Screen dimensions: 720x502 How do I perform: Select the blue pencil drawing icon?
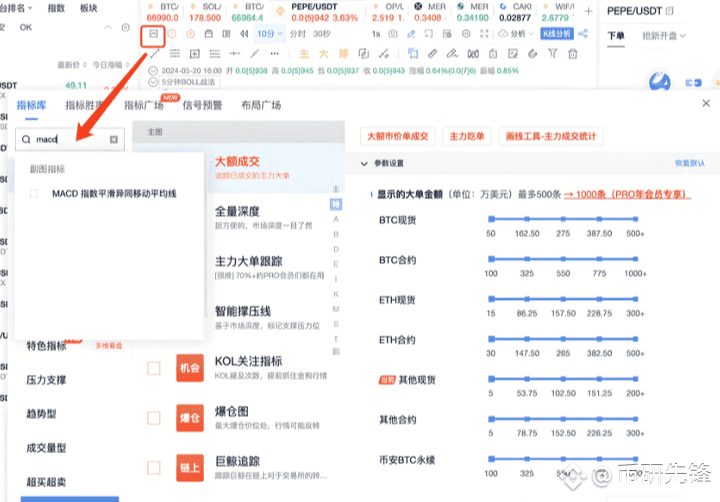tap(411, 34)
